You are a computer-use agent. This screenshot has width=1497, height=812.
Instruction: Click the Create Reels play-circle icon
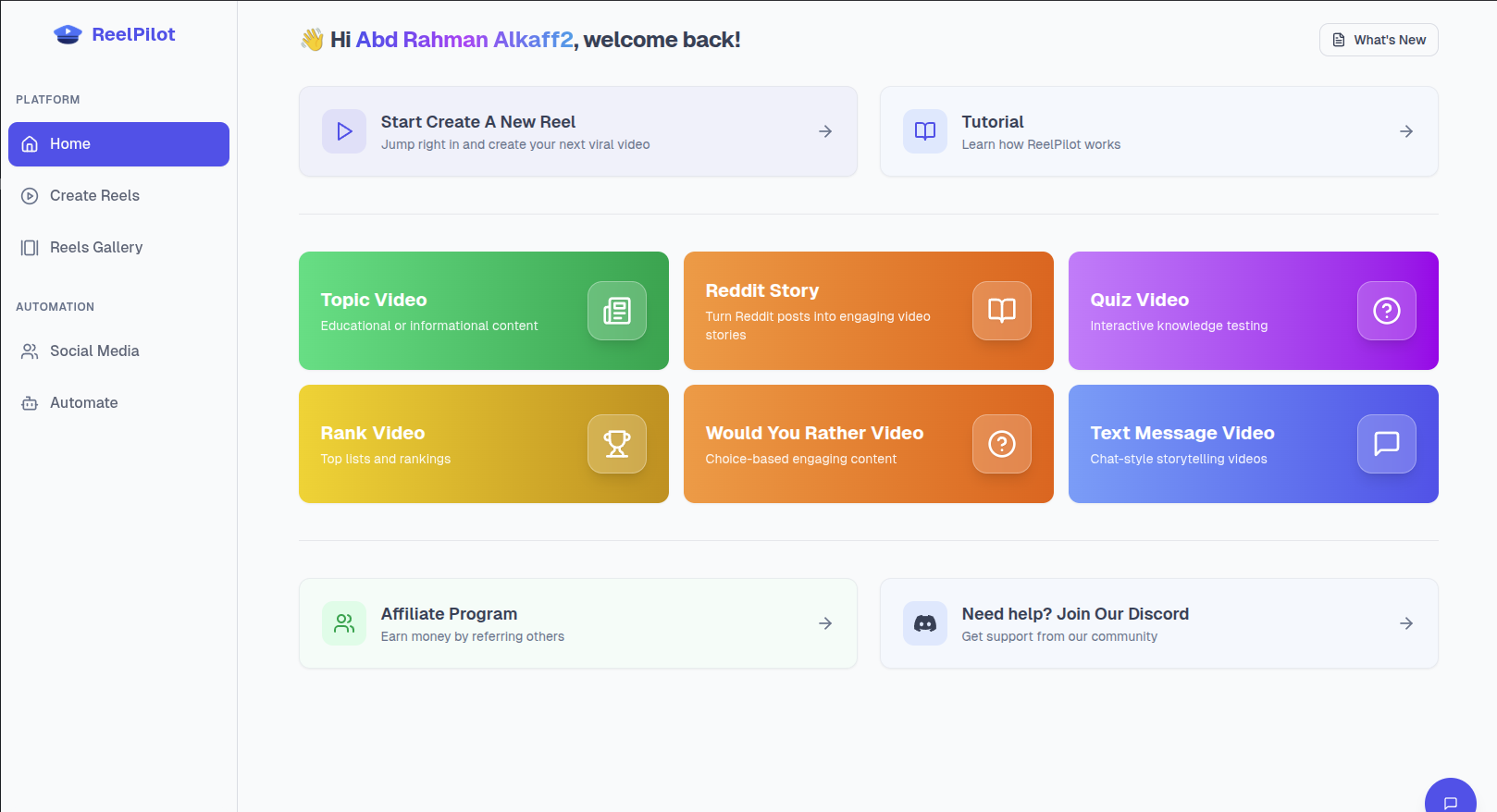pyautogui.click(x=30, y=196)
